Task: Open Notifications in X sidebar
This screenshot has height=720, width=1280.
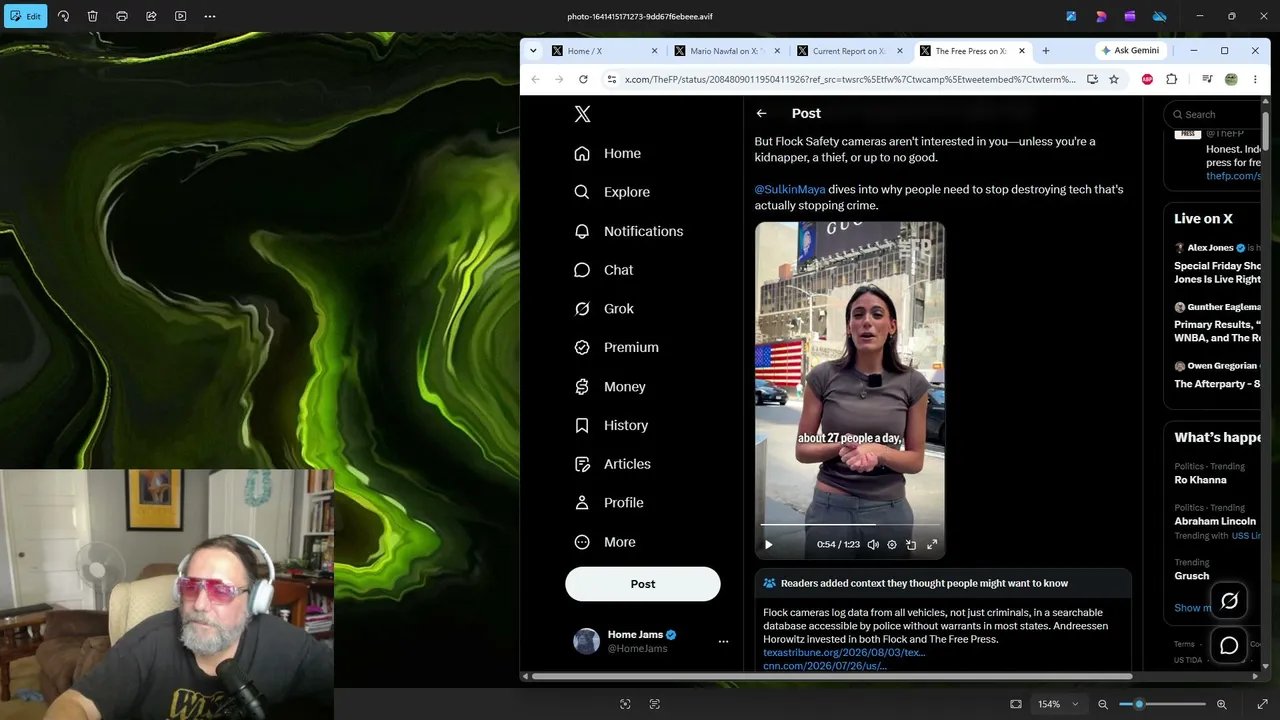Action: coord(629,231)
